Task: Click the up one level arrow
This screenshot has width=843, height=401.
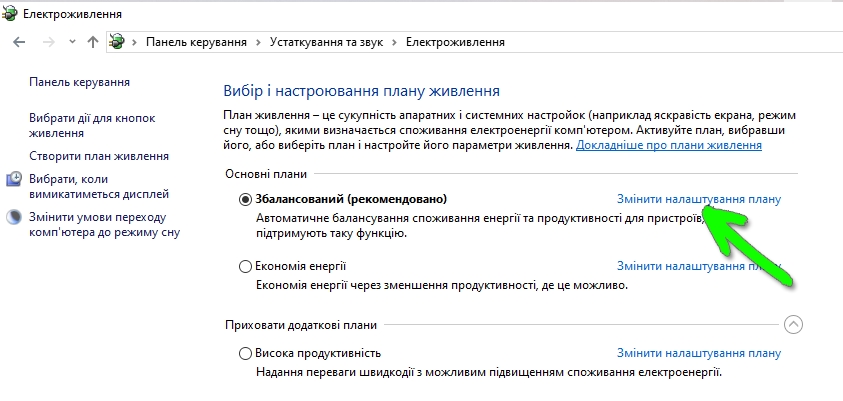Action: pos(93,42)
